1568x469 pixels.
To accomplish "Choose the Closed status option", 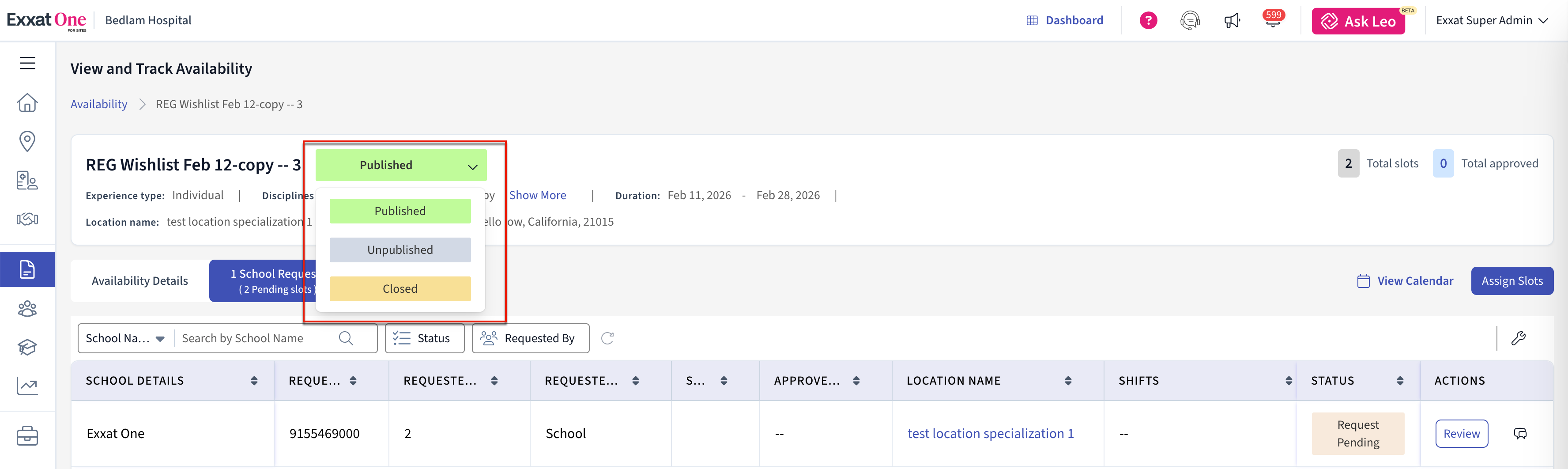I will 400,289.
